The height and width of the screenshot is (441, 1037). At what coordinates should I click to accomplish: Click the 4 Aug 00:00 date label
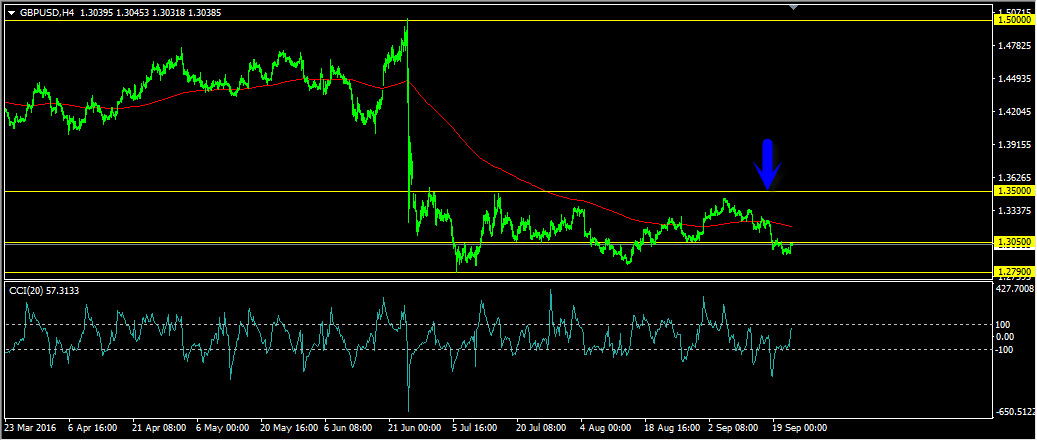[x=606, y=428]
